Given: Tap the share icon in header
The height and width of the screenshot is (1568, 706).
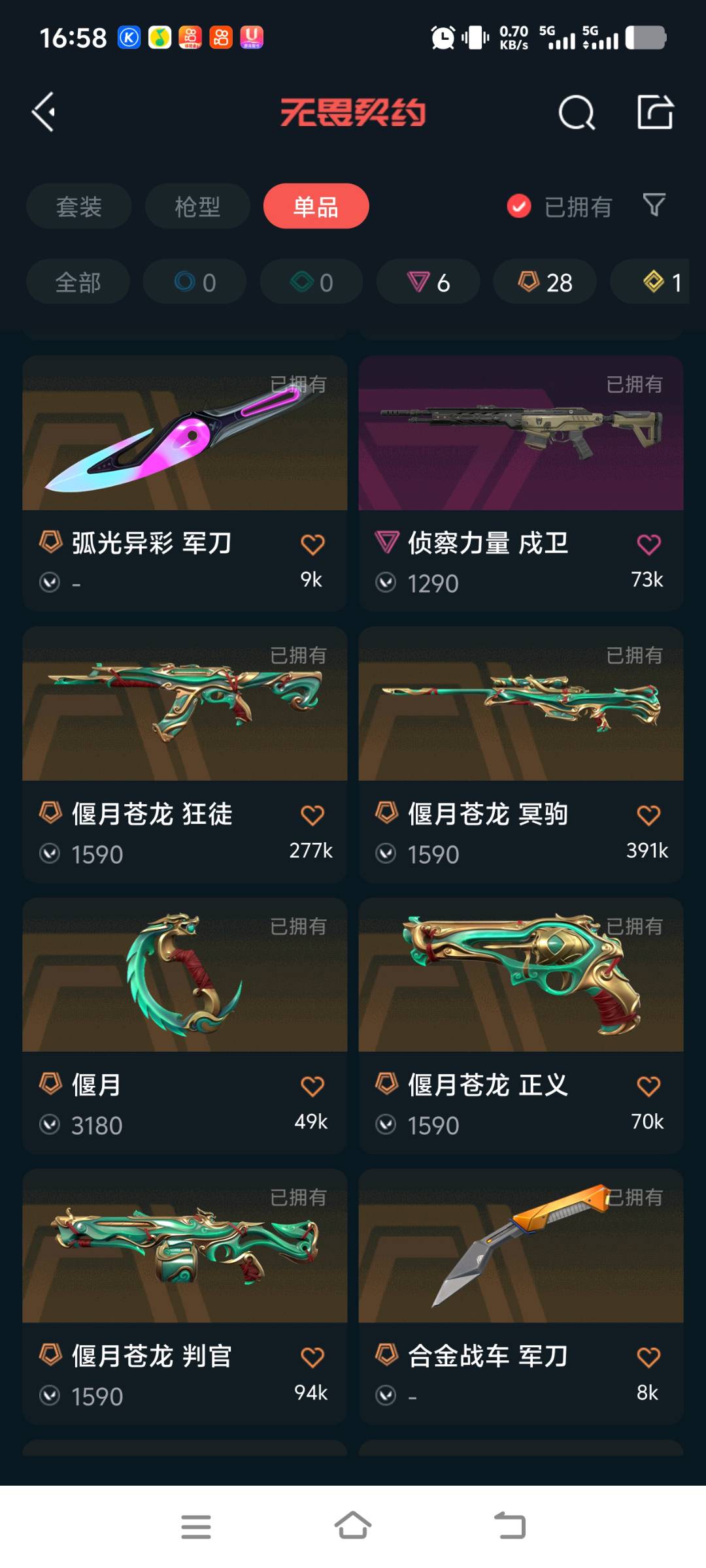Looking at the screenshot, I should (x=655, y=112).
